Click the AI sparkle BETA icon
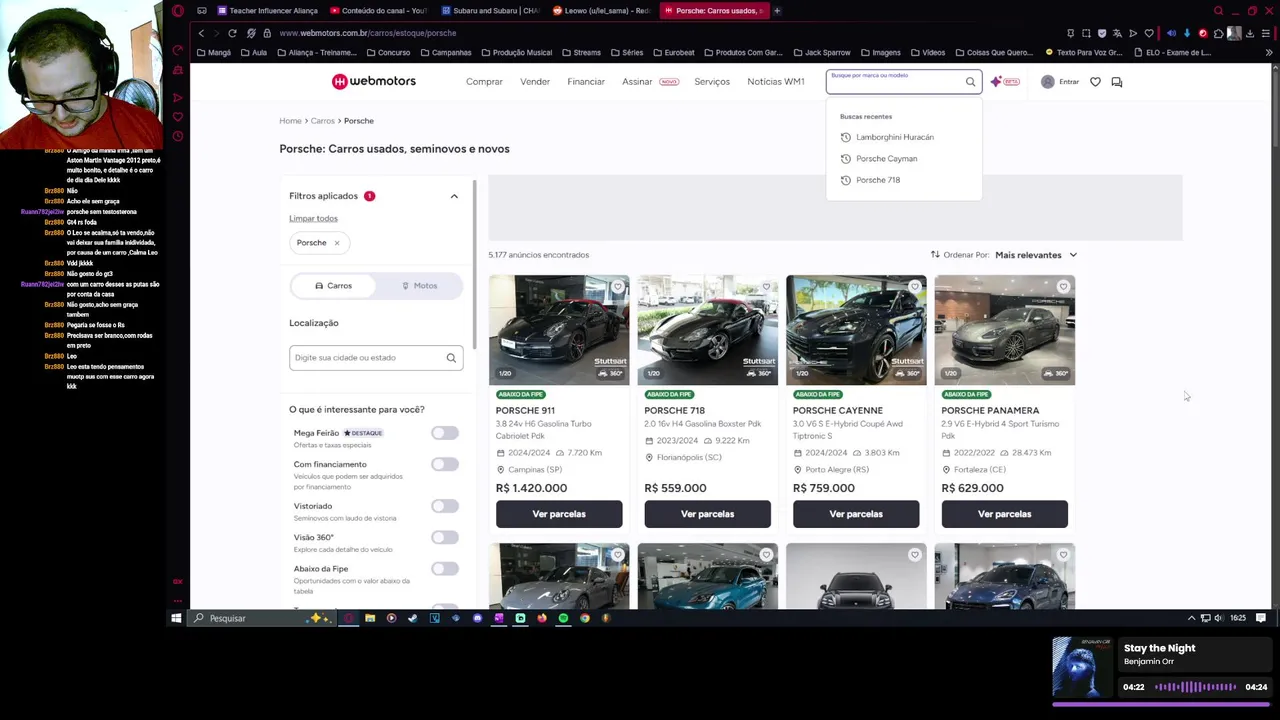1280x720 pixels. [1004, 82]
